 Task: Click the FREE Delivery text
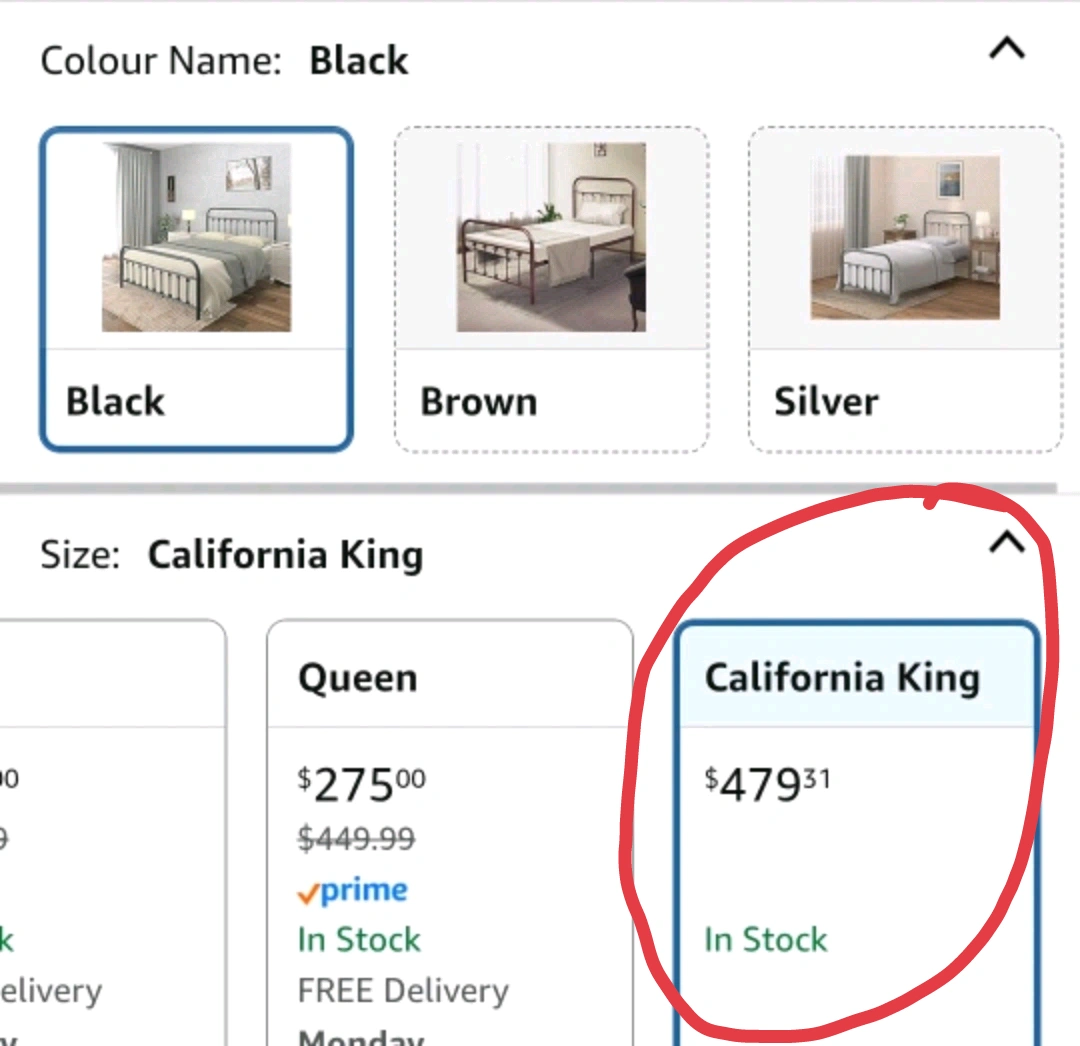pos(403,991)
